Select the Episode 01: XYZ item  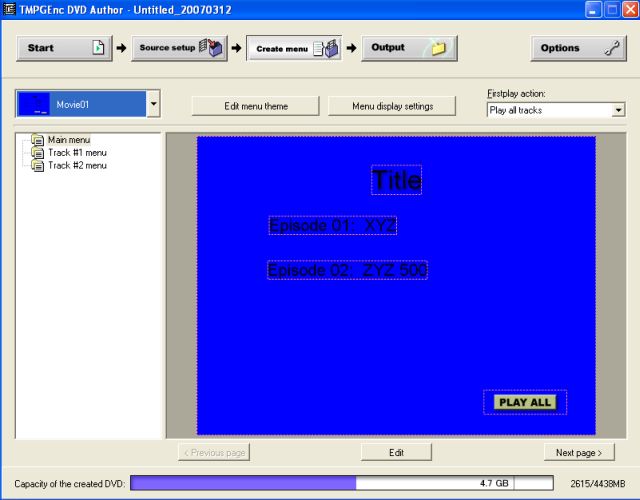(332, 225)
